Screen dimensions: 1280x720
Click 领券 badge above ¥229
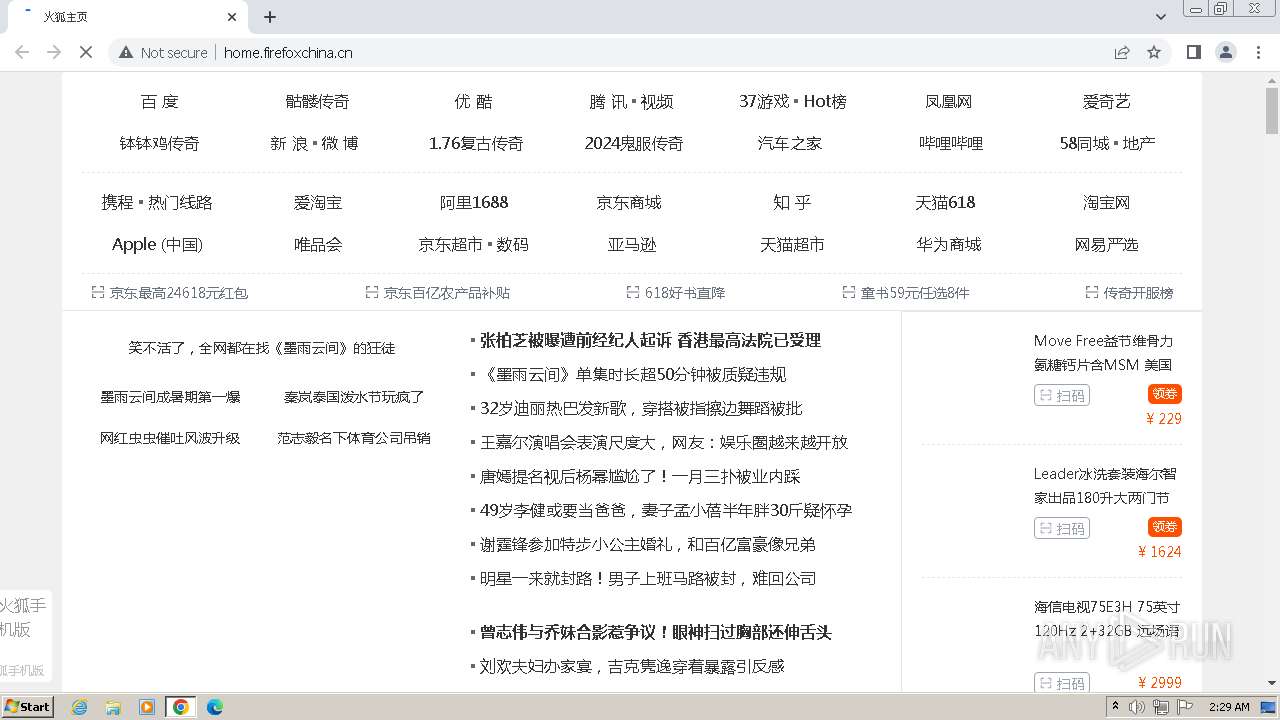(x=1165, y=394)
